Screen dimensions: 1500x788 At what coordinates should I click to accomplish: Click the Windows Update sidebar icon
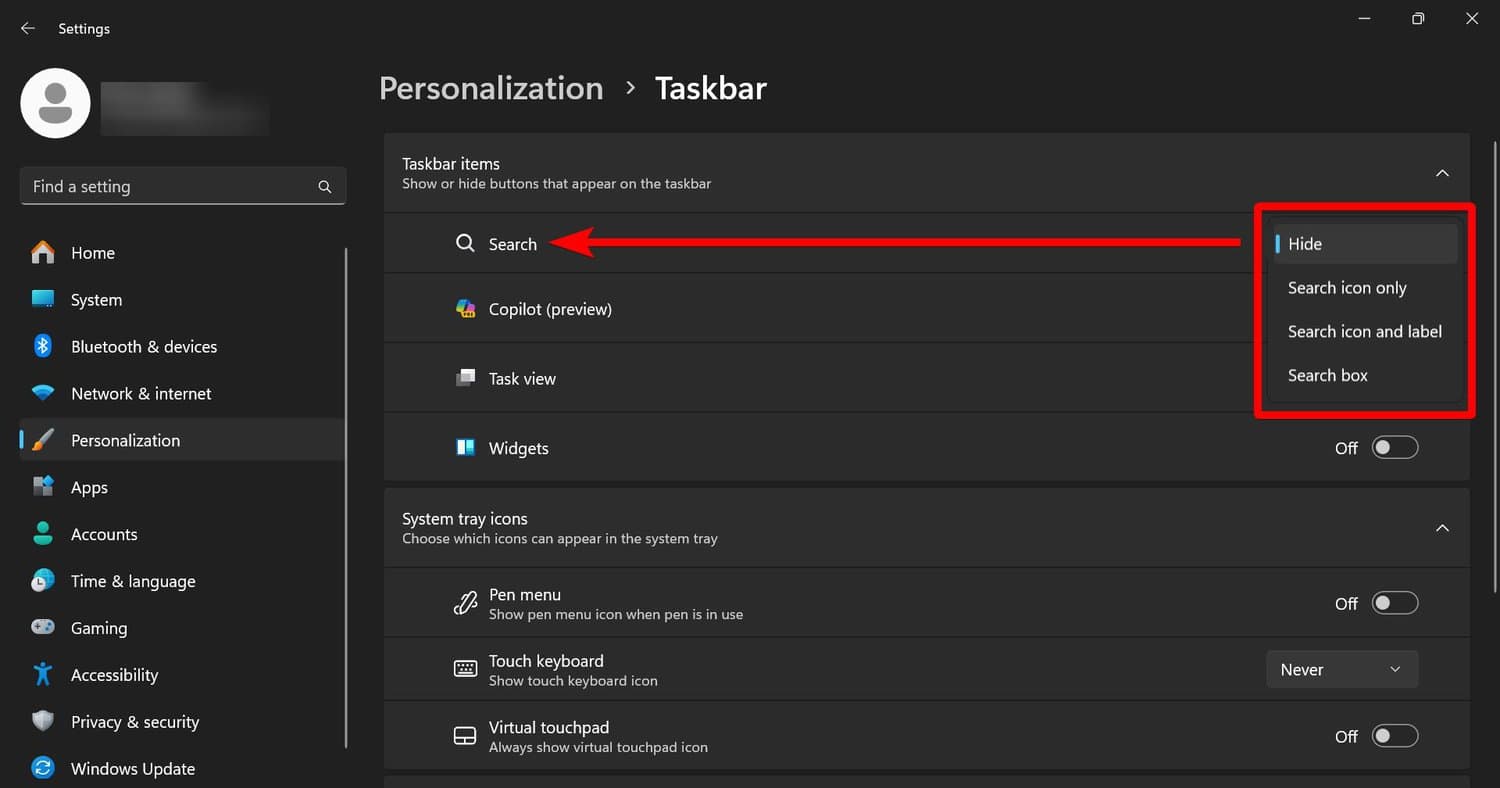pyautogui.click(x=43, y=768)
